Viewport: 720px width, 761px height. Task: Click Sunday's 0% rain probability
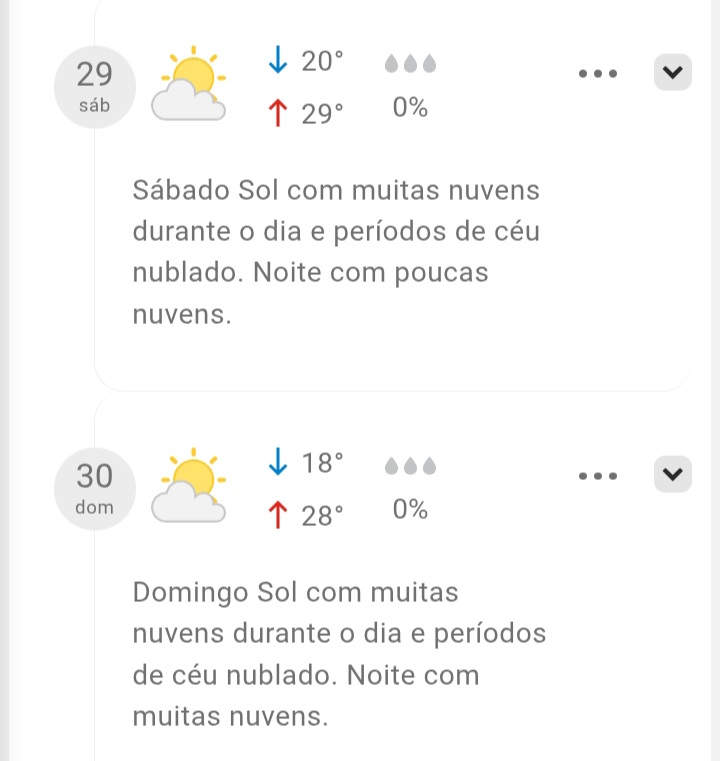click(x=410, y=510)
